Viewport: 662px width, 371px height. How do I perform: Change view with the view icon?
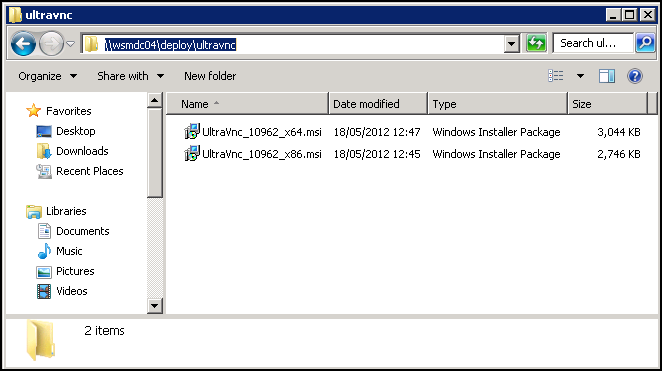coord(556,76)
